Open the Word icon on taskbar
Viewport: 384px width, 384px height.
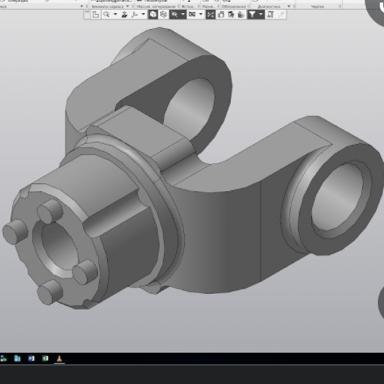(x=31, y=359)
